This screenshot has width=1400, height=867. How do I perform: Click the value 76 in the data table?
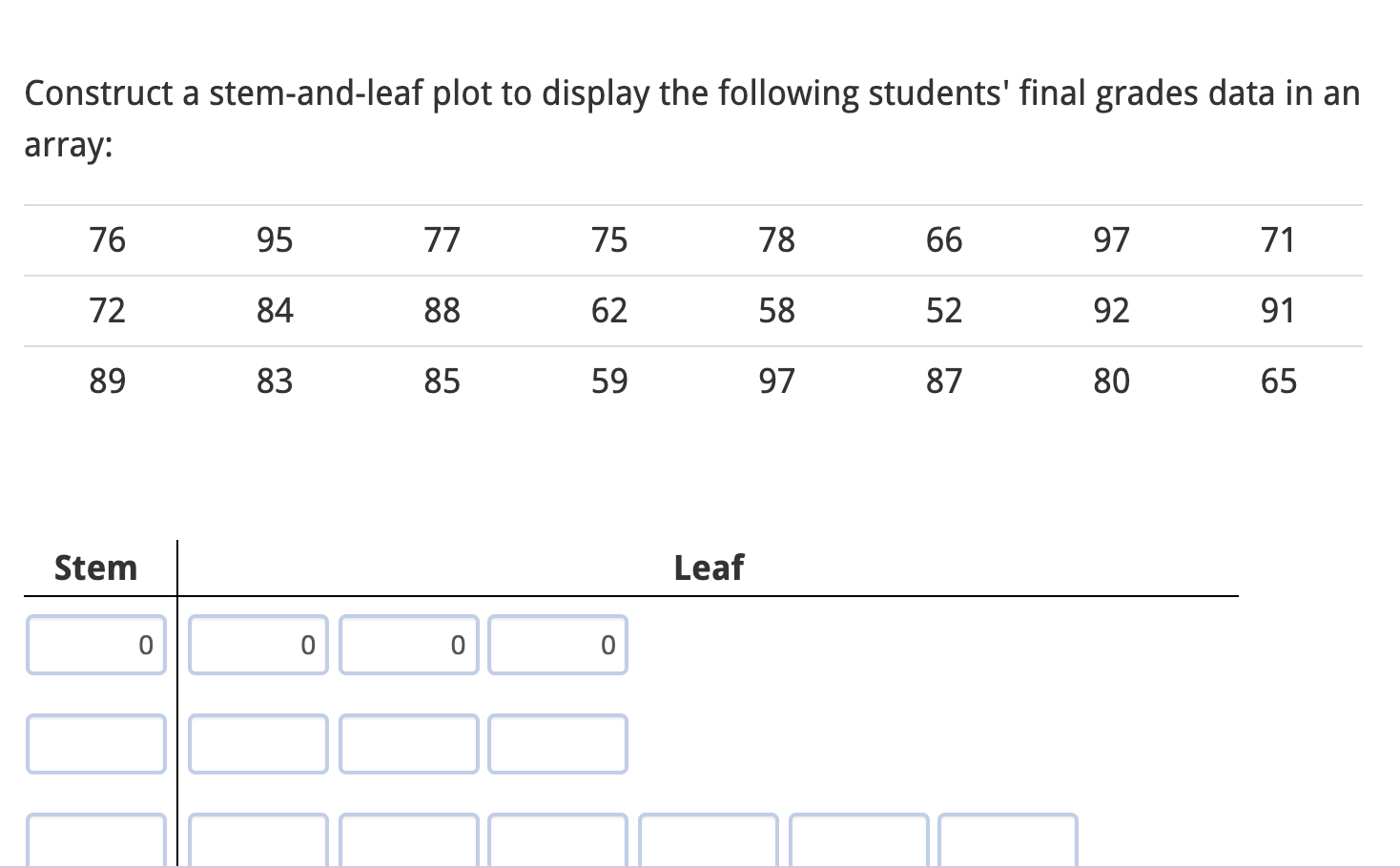107,240
